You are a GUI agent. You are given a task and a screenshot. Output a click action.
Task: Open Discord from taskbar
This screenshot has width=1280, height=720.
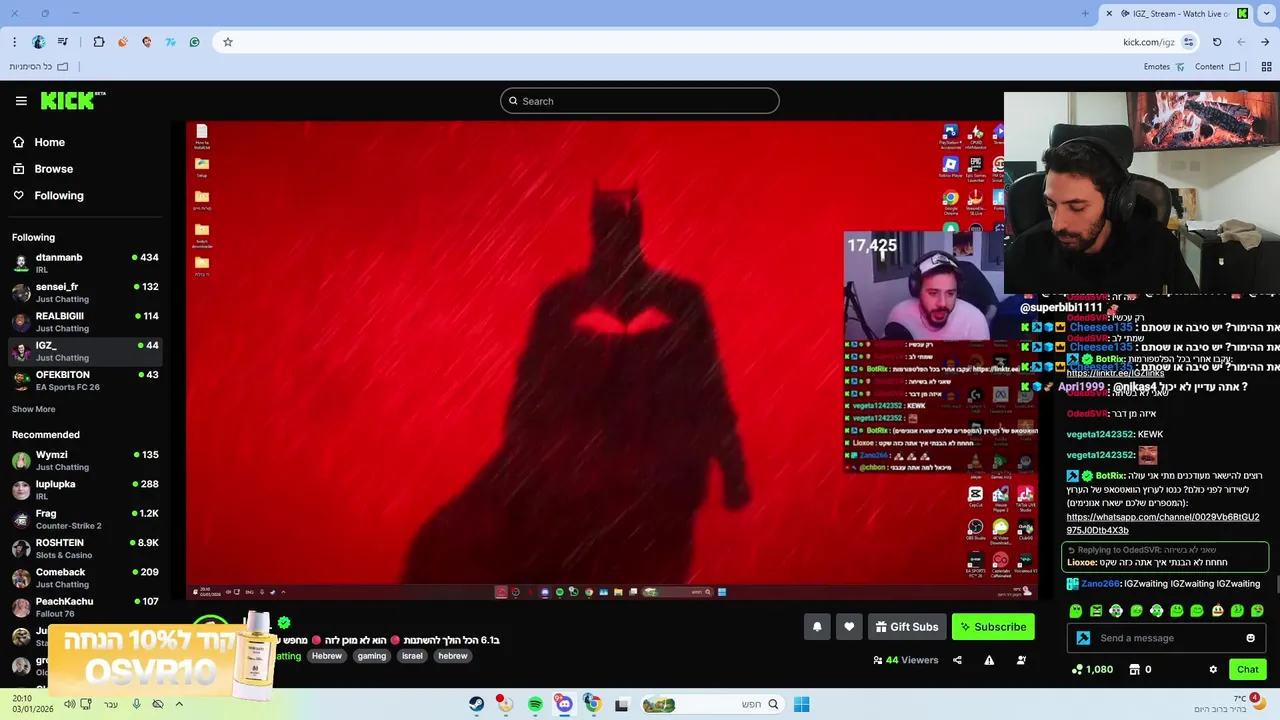(564, 704)
